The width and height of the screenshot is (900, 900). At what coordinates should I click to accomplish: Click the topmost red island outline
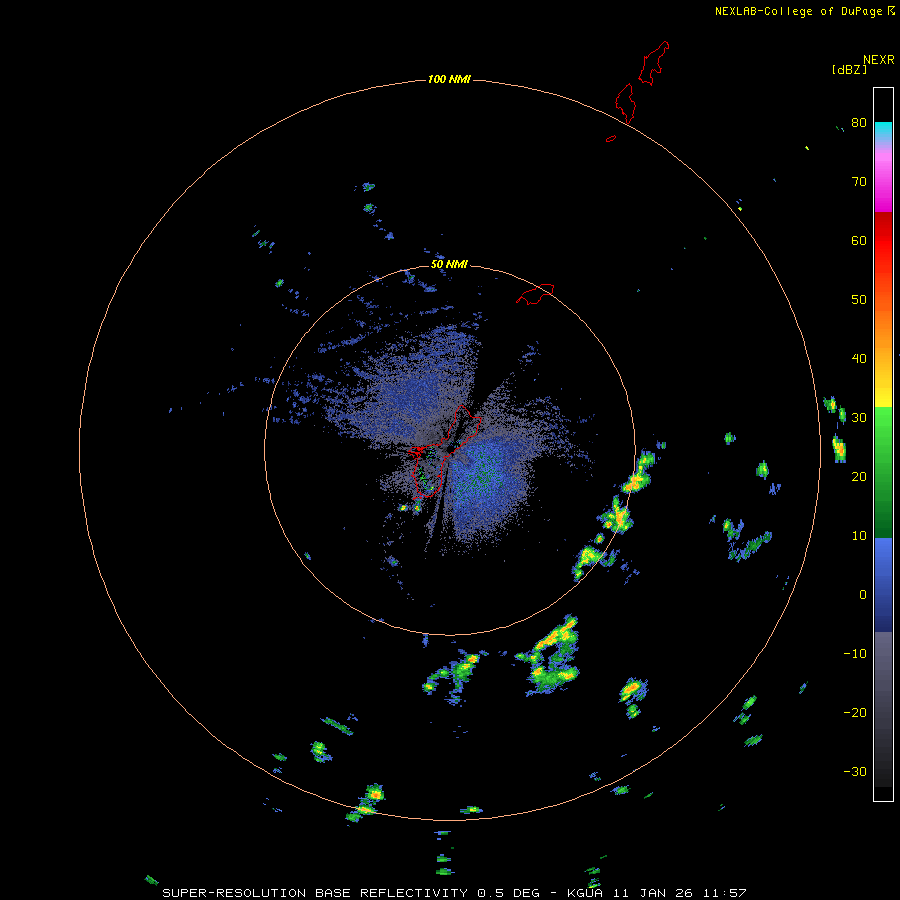point(654,63)
